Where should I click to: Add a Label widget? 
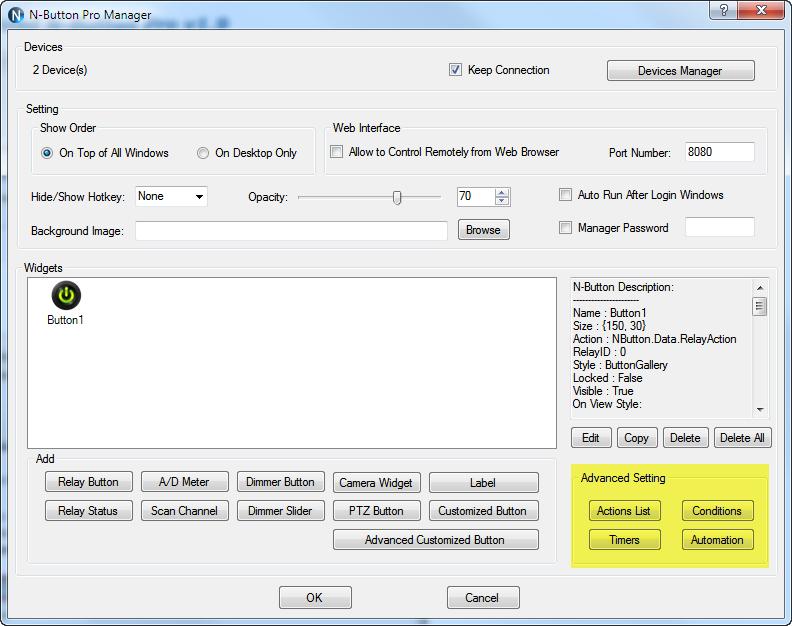click(483, 483)
